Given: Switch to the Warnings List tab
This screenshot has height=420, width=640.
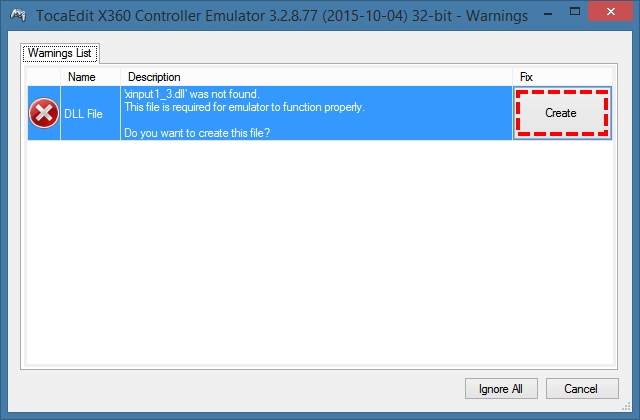Looking at the screenshot, I should coord(60,53).
